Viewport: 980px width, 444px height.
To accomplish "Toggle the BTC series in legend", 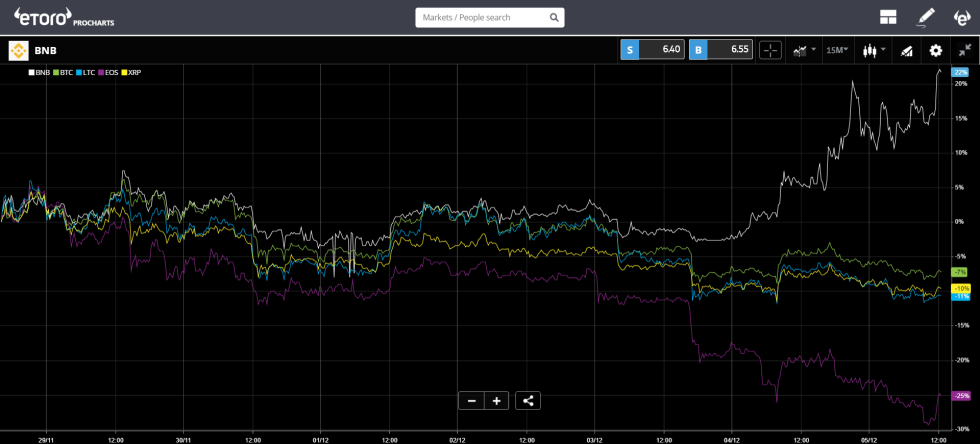I will pyautogui.click(x=63, y=73).
